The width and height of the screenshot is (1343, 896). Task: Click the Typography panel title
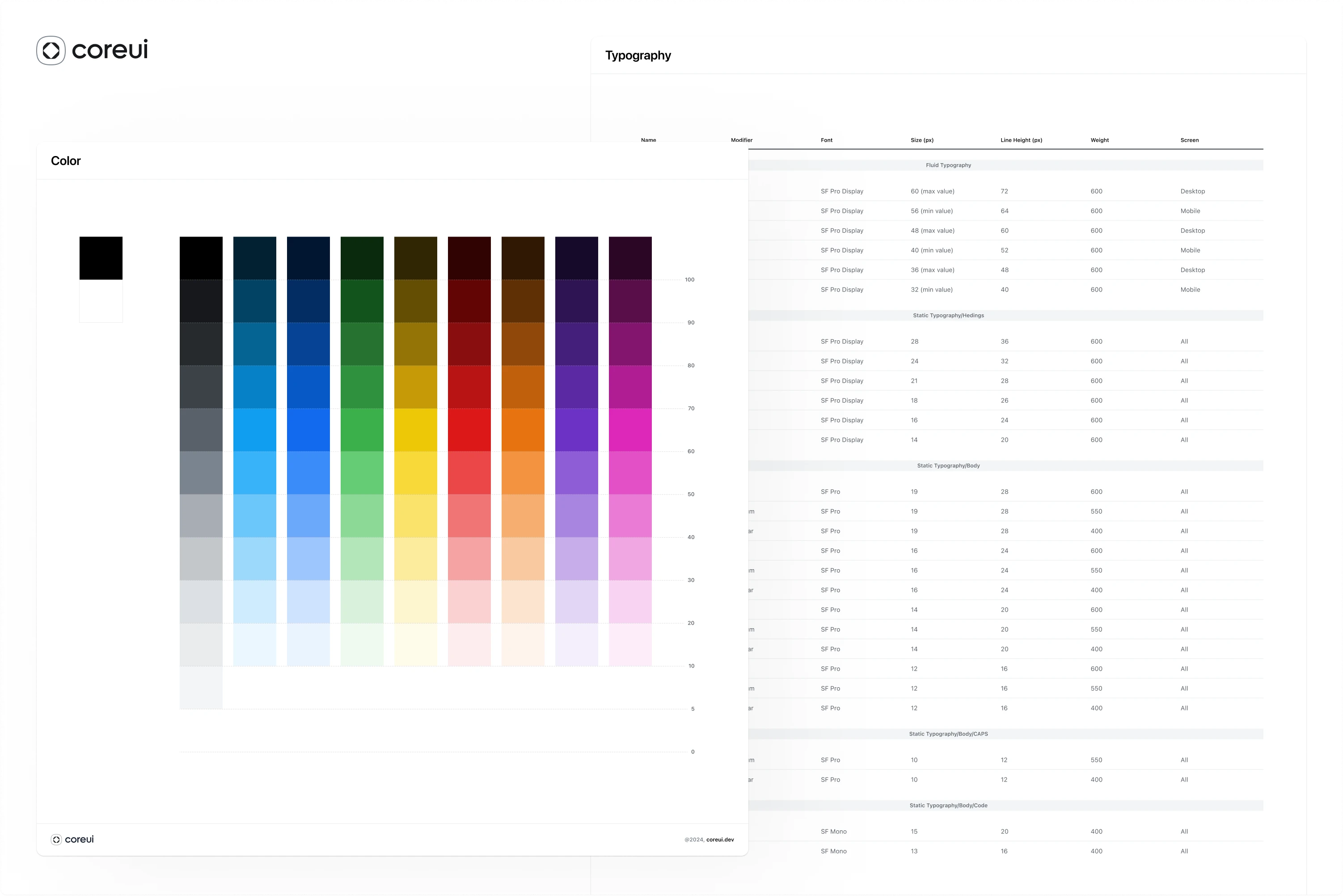(638, 55)
